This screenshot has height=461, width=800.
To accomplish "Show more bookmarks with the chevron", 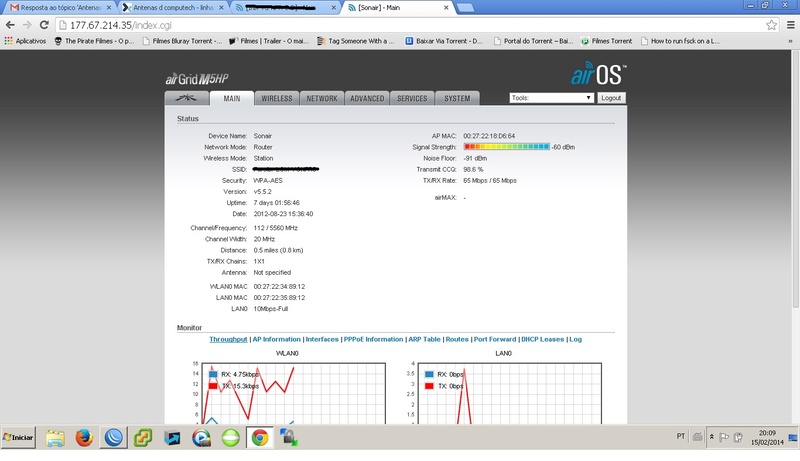I will pos(790,41).
